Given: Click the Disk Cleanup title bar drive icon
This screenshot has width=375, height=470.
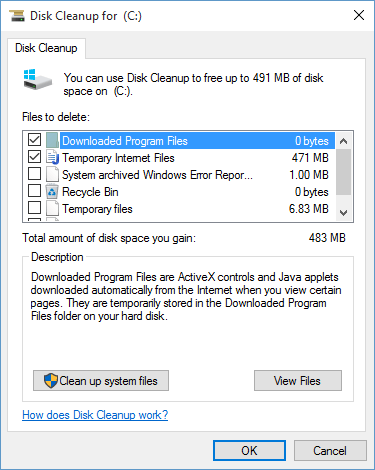Looking at the screenshot, I should (17, 16).
